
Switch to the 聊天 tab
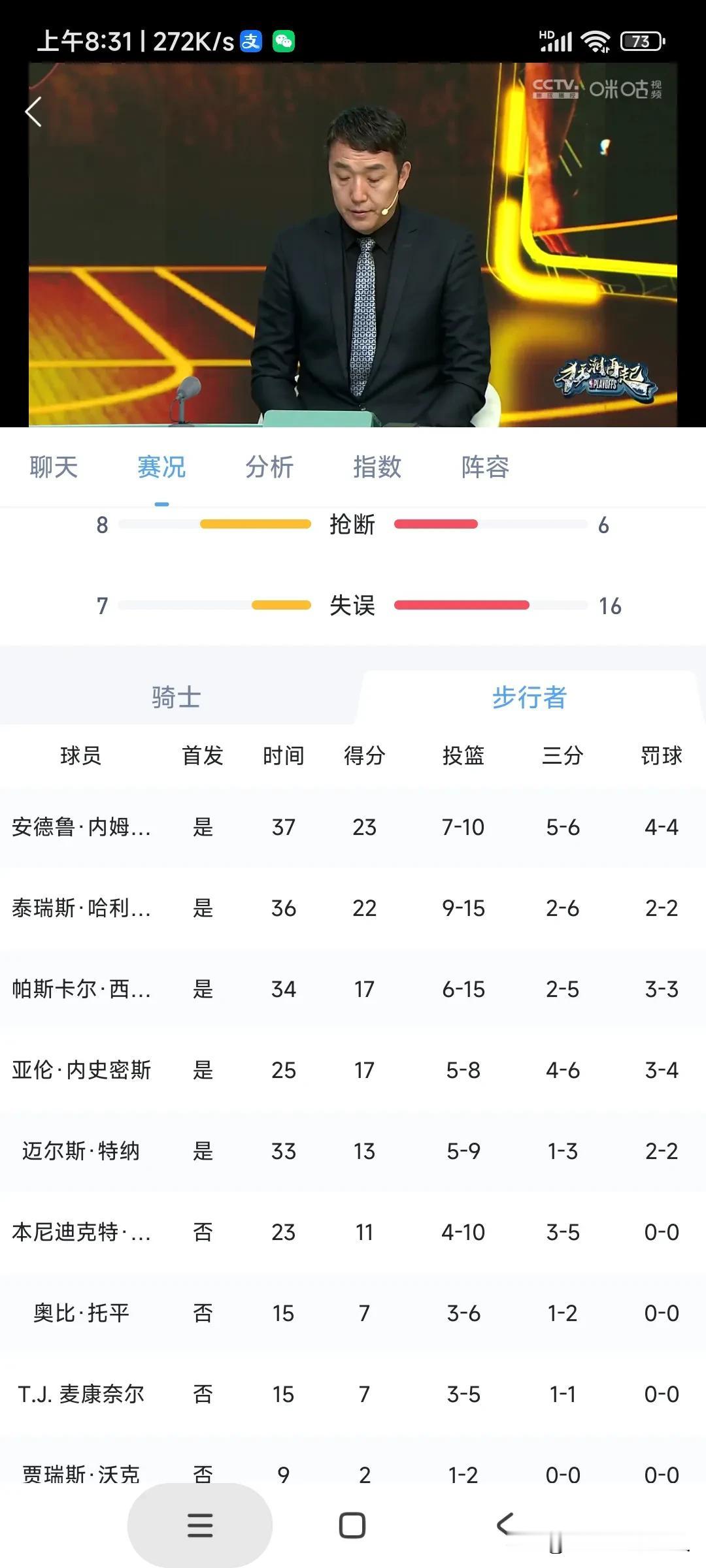(x=54, y=467)
